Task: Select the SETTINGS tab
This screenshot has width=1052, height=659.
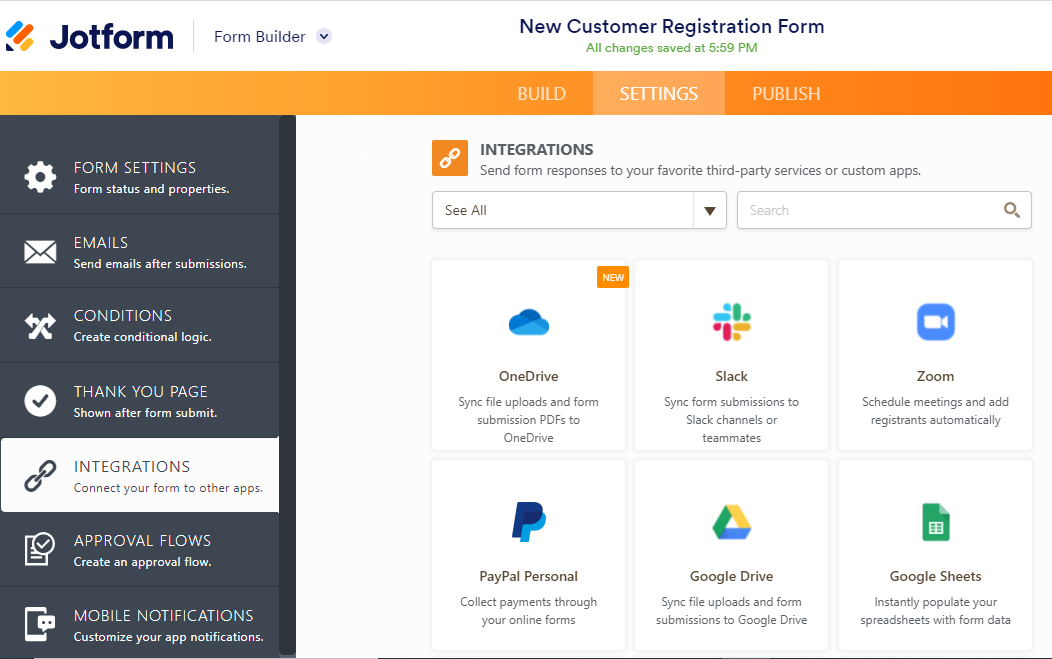Action: click(658, 93)
